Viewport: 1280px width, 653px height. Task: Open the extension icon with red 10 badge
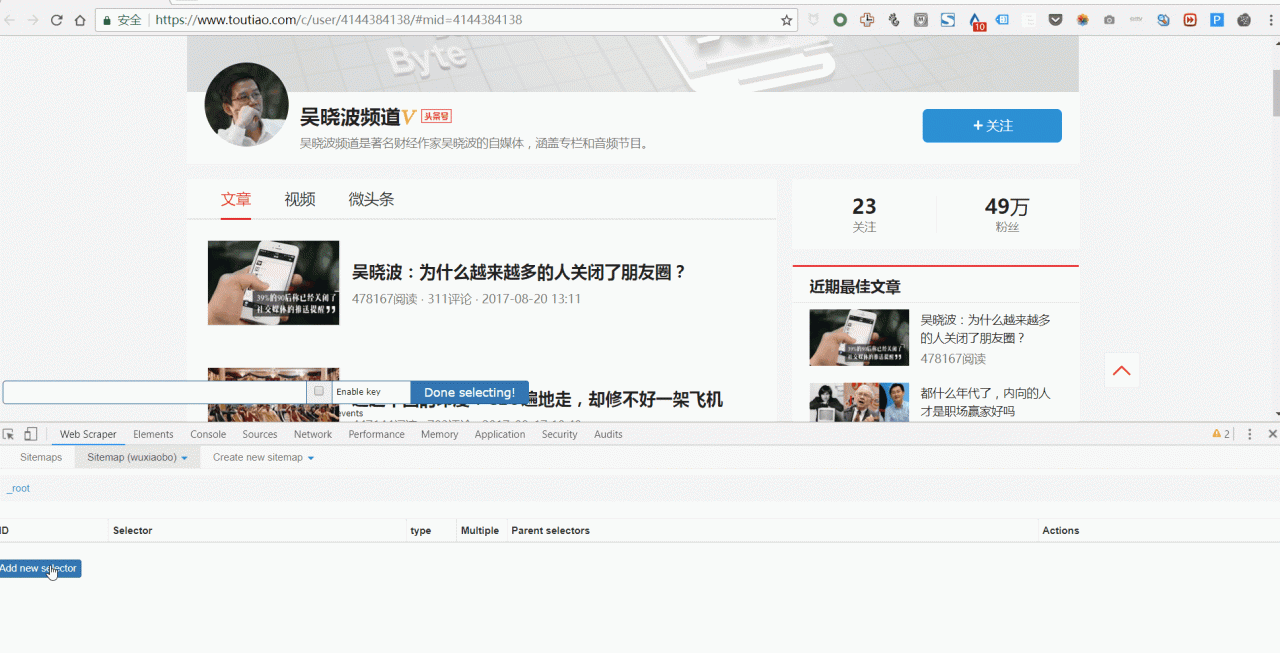(976, 21)
